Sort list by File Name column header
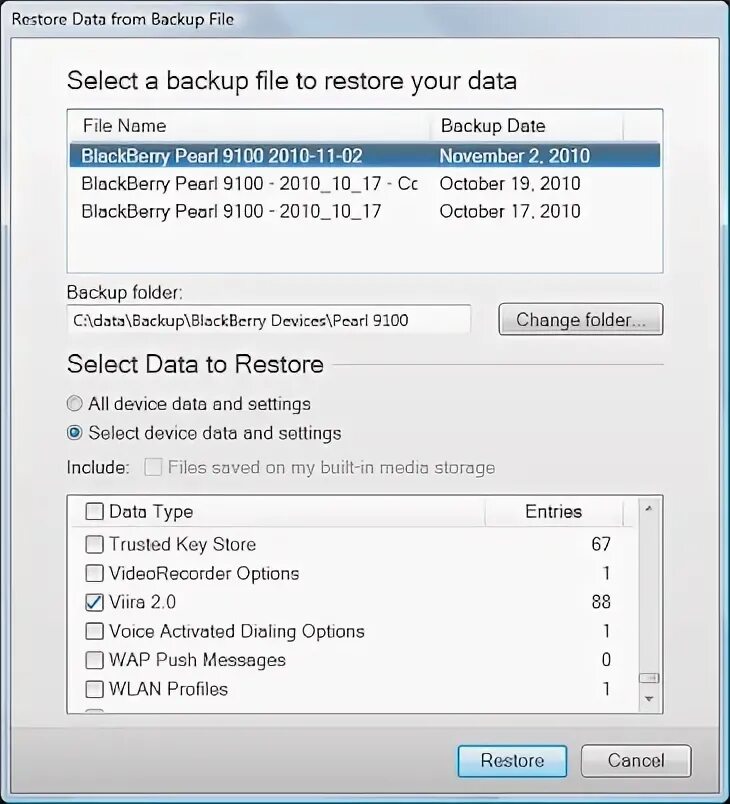The width and height of the screenshot is (730, 804). [x=249, y=126]
